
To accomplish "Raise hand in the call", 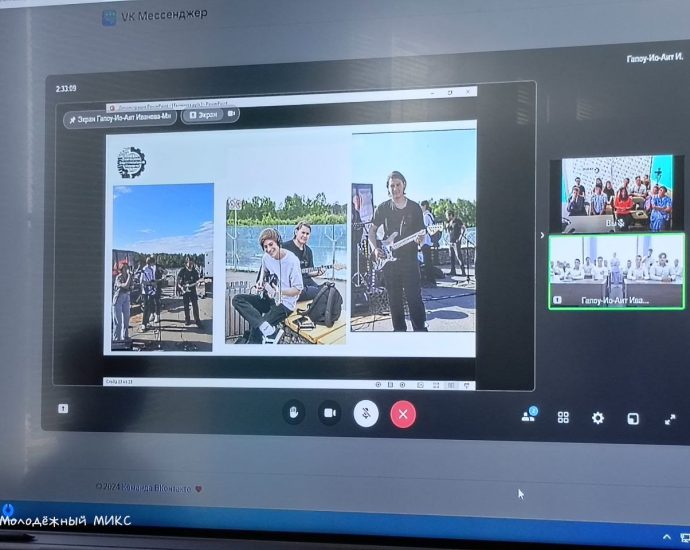I will (293, 412).
